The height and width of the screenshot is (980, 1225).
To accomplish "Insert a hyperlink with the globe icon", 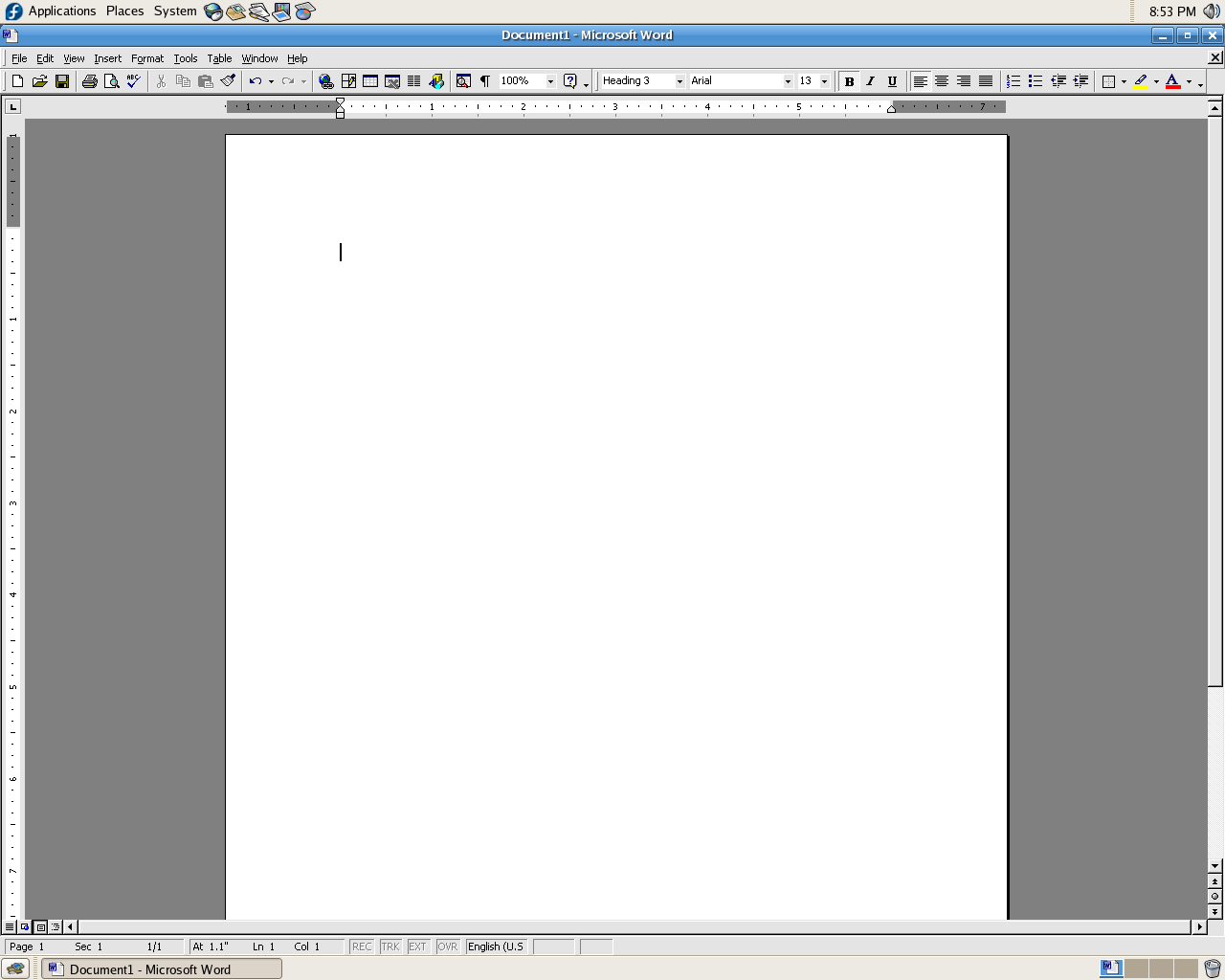I will 326,81.
